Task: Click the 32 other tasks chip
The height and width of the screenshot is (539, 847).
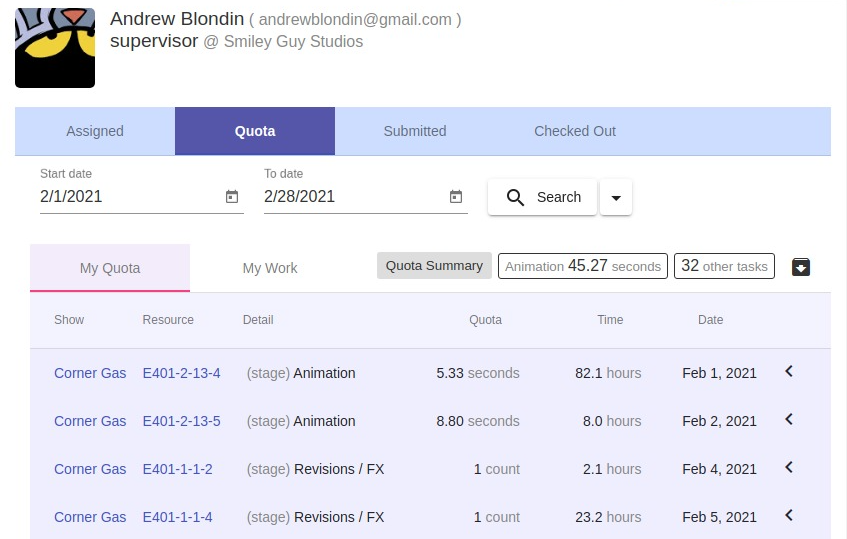Action: point(724,266)
